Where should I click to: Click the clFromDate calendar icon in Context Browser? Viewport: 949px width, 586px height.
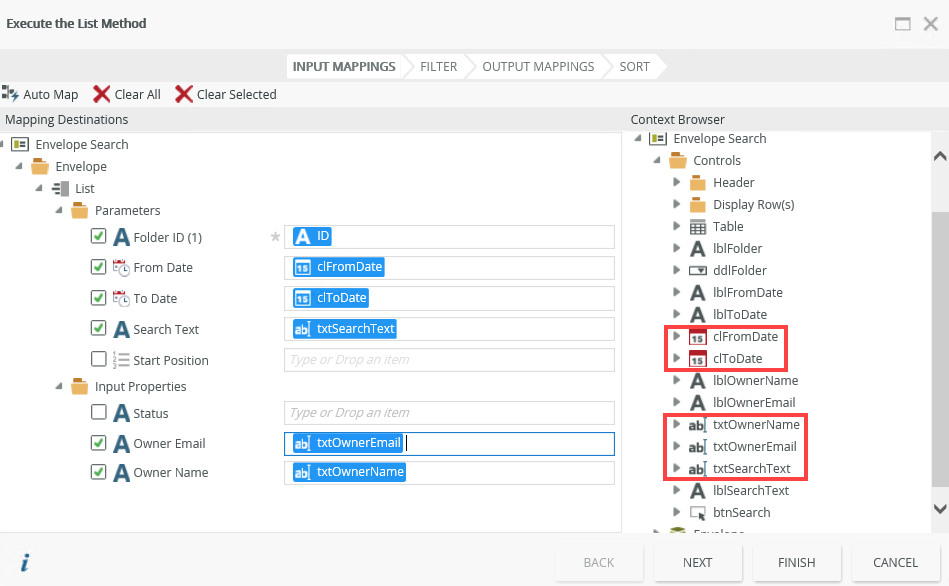[x=698, y=337]
